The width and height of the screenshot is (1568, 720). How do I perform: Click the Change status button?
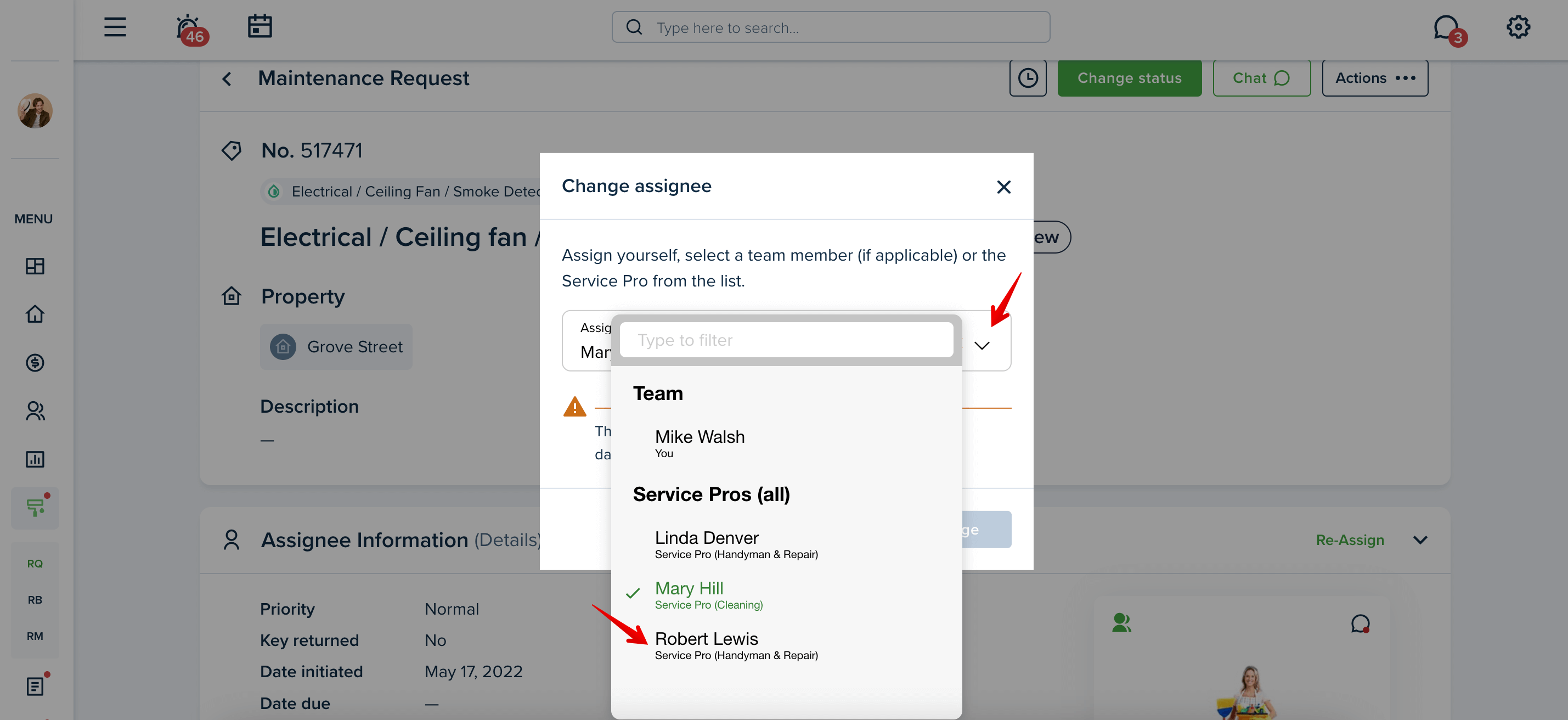[1129, 78]
